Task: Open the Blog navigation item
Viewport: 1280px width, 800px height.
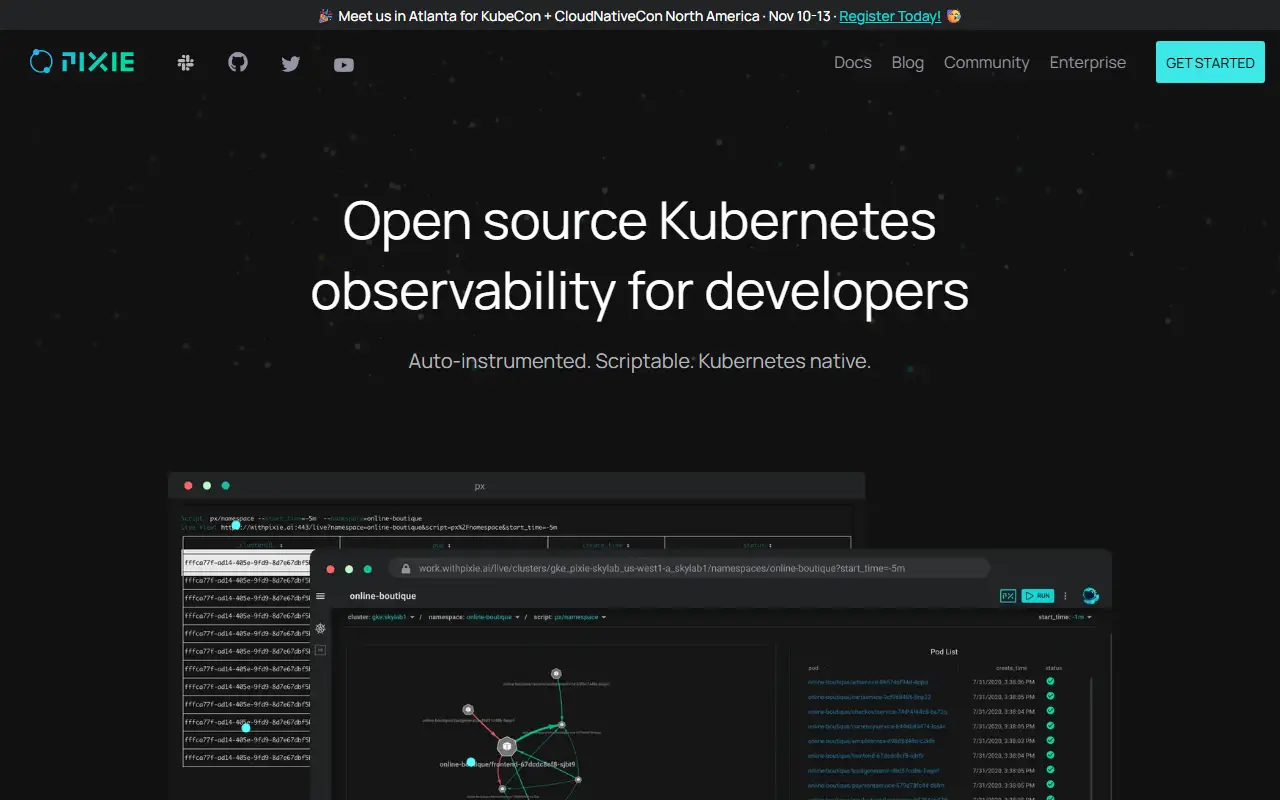Action: (x=908, y=62)
